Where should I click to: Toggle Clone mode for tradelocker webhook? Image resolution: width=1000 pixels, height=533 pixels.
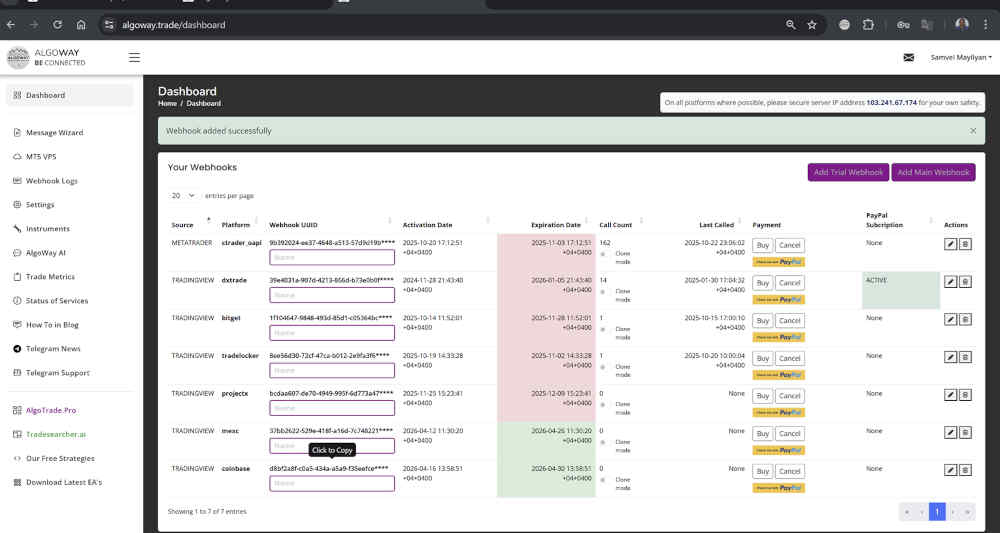pyautogui.click(x=603, y=367)
